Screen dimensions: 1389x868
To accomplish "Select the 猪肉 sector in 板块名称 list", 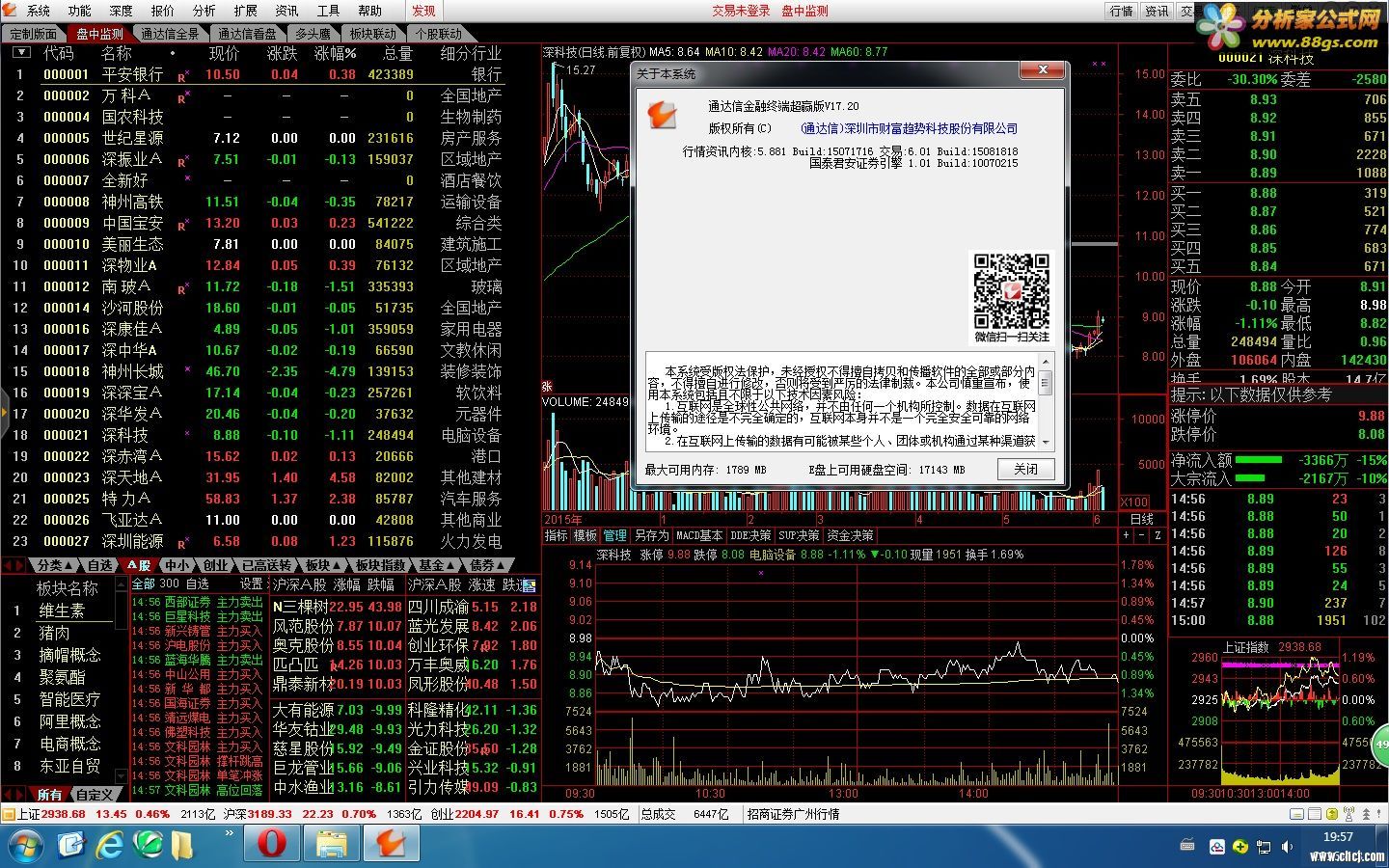I will pos(54,634).
